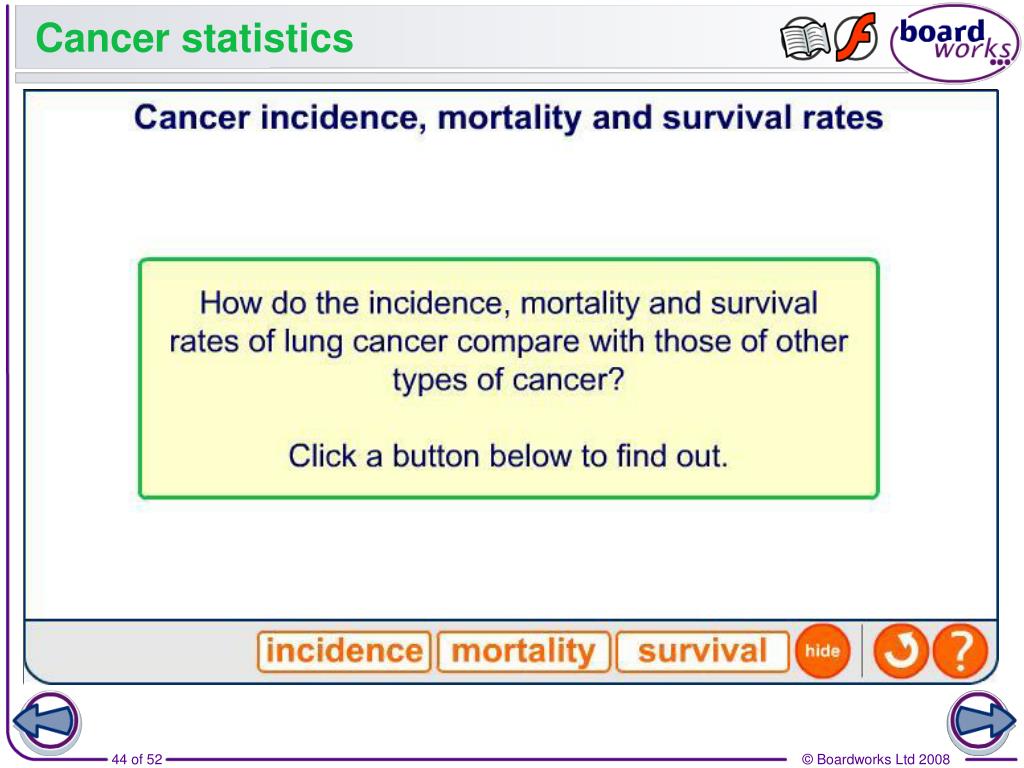Click 'Click a button below to find out' text

[x=509, y=456]
